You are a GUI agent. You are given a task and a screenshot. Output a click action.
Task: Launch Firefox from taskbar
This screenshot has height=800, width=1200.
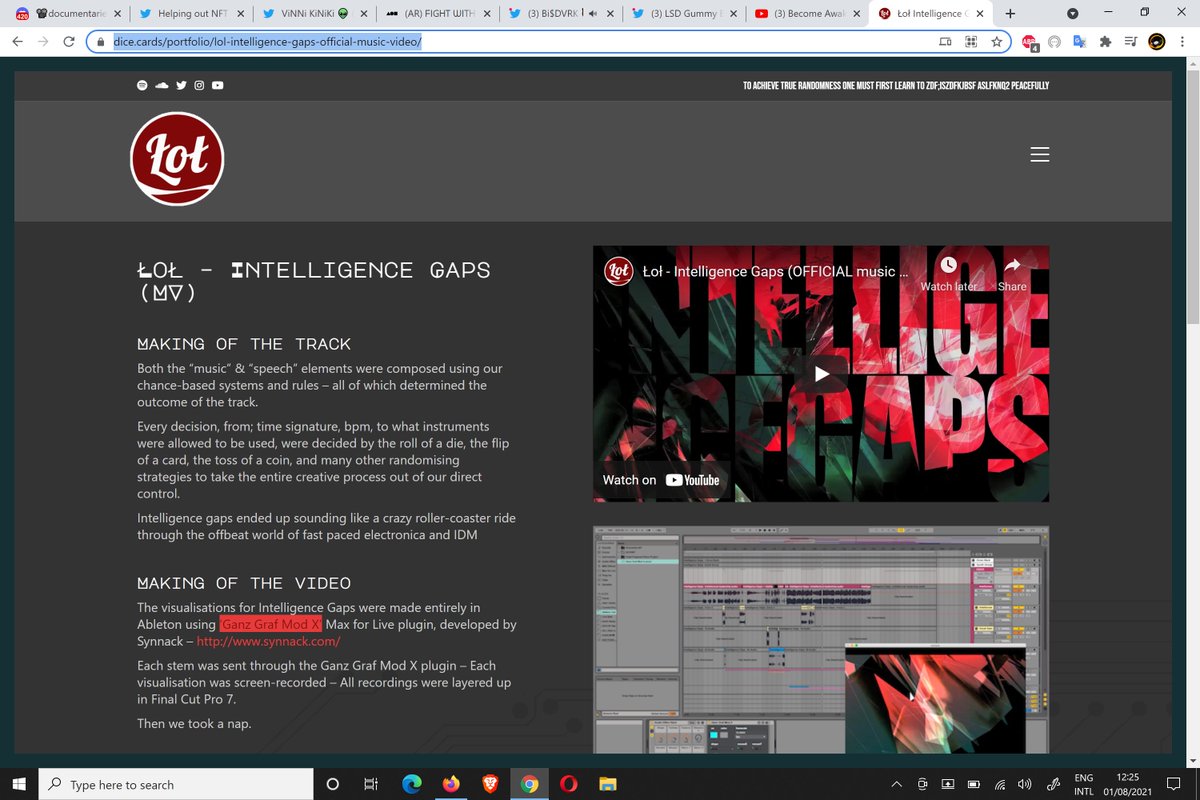pos(451,784)
